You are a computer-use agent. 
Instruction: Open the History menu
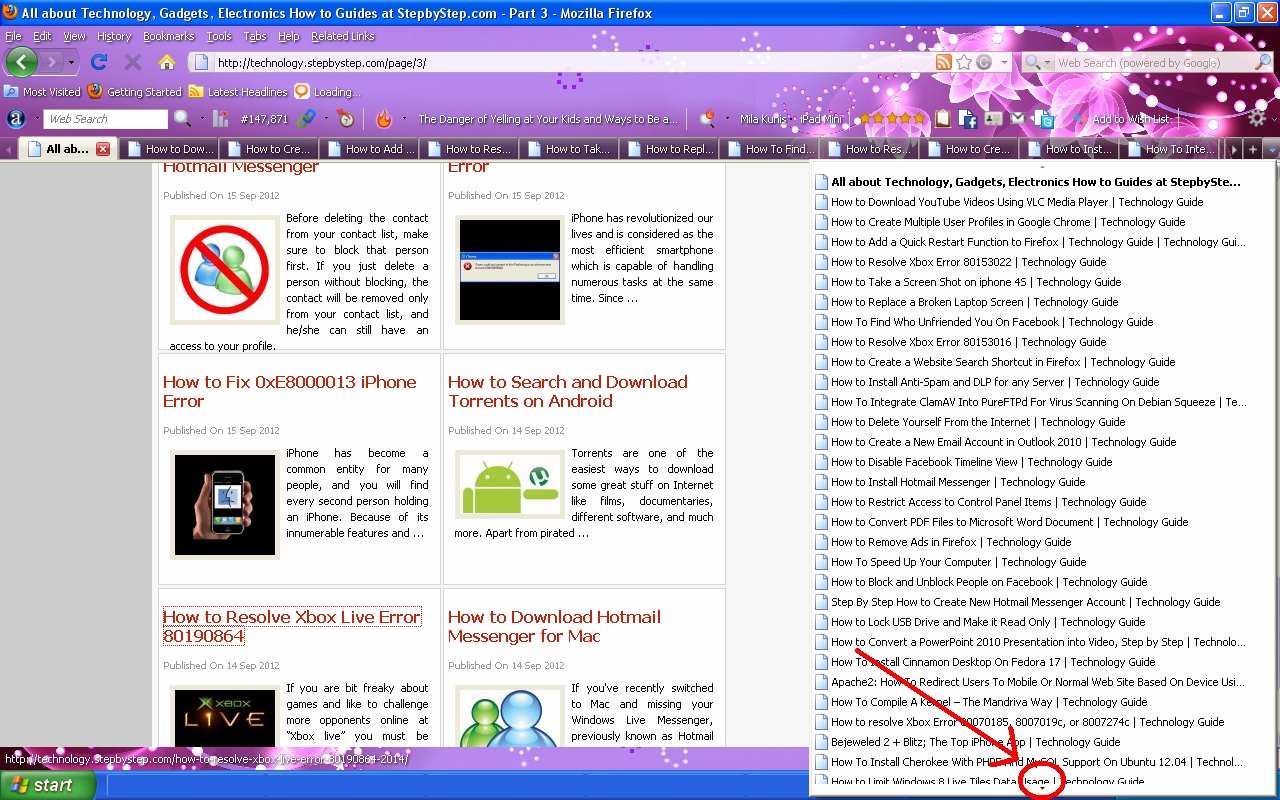click(x=114, y=36)
